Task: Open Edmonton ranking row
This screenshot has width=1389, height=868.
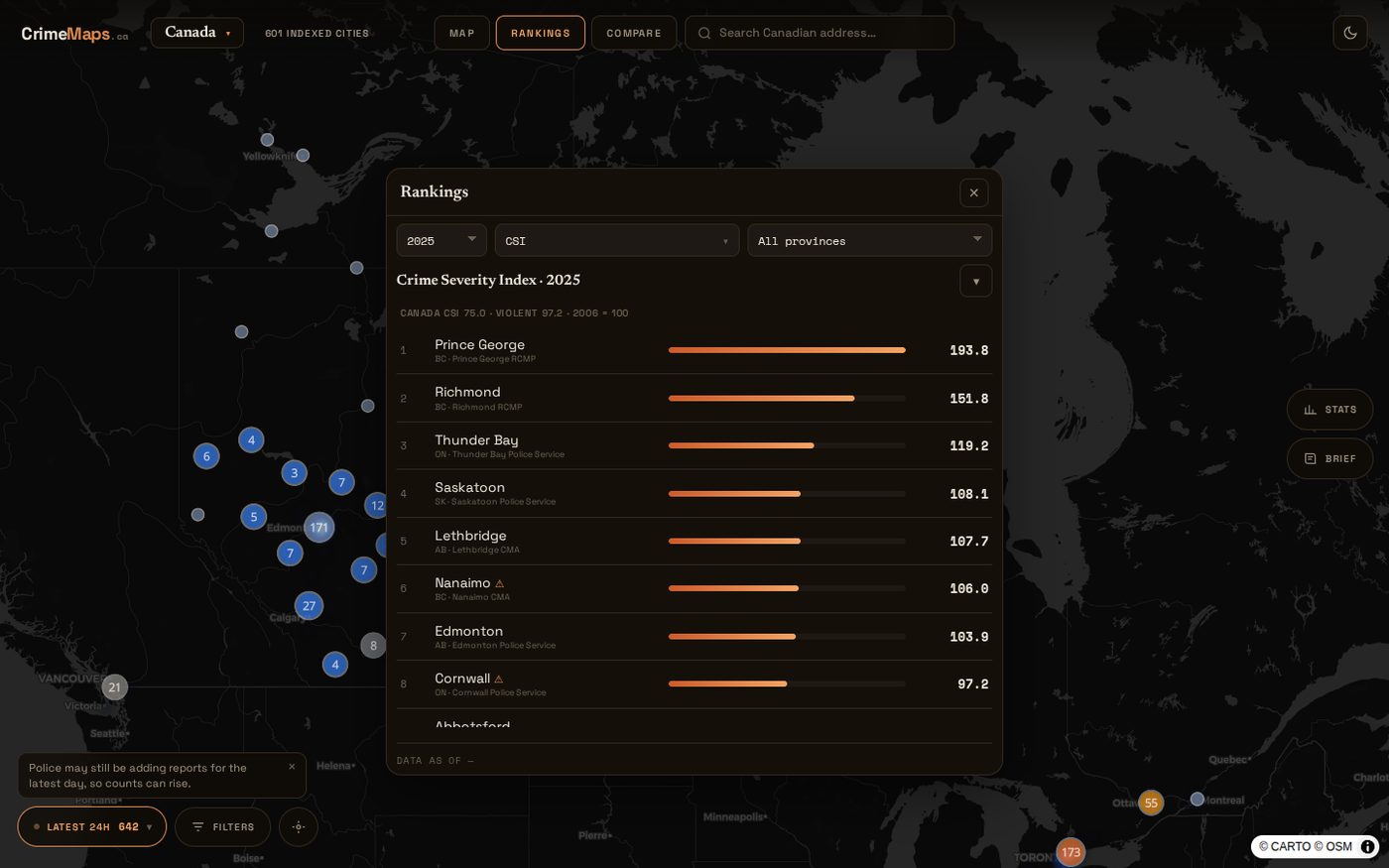Action: coord(694,637)
